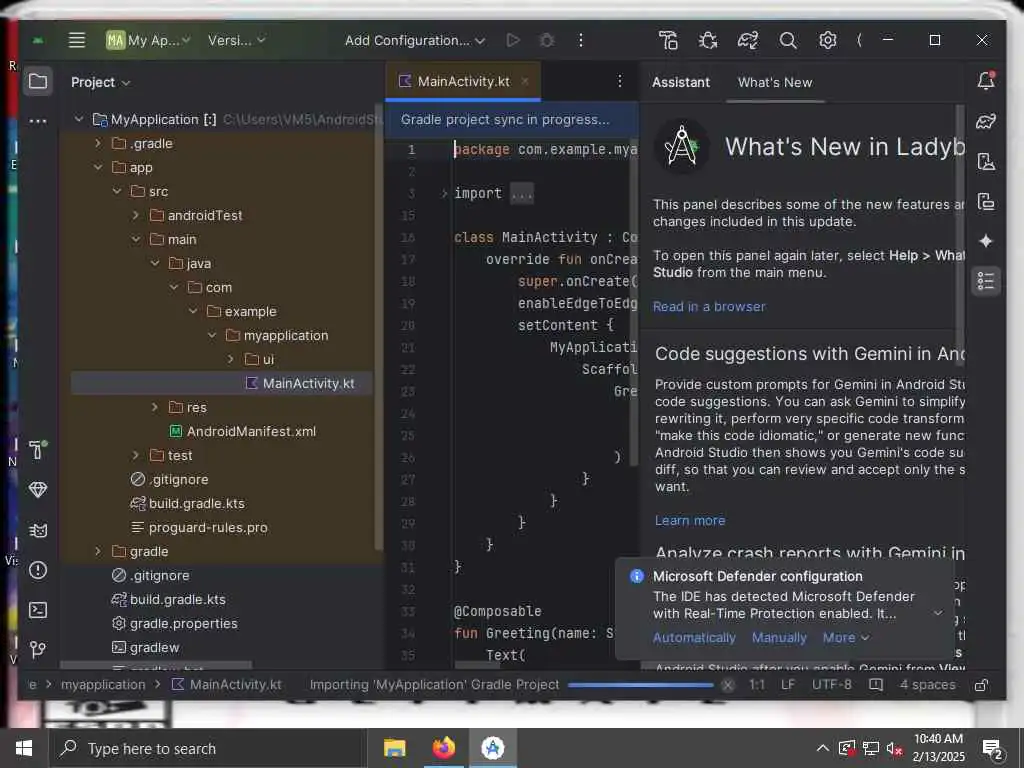Toggle read-only lock icon in status bar
1024x768 pixels.
pos(981,685)
